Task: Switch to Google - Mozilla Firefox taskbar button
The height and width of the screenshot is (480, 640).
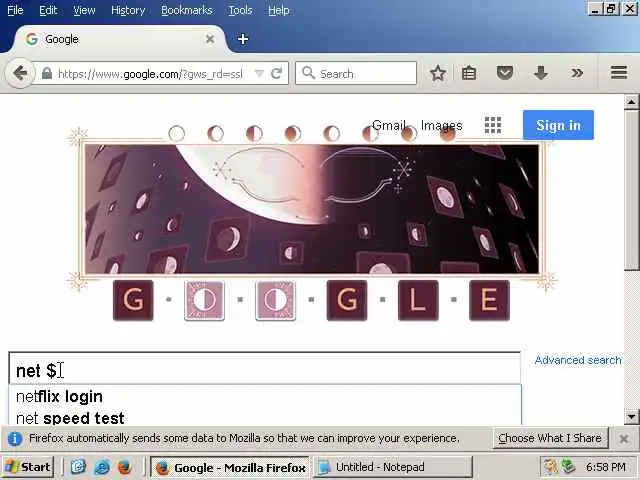Action: click(230, 467)
